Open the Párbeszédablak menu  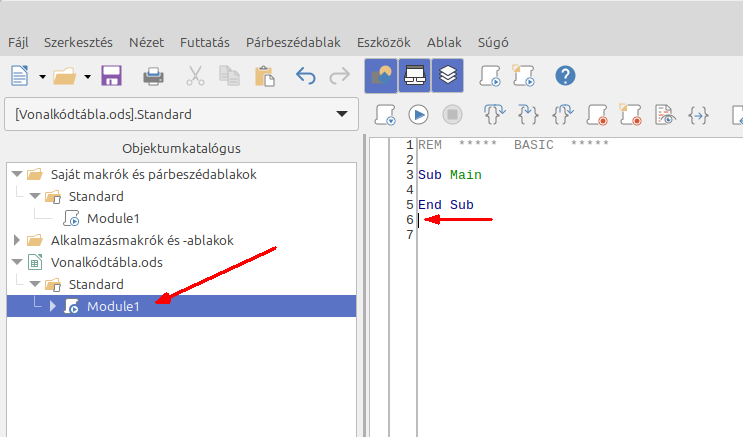click(x=293, y=42)
